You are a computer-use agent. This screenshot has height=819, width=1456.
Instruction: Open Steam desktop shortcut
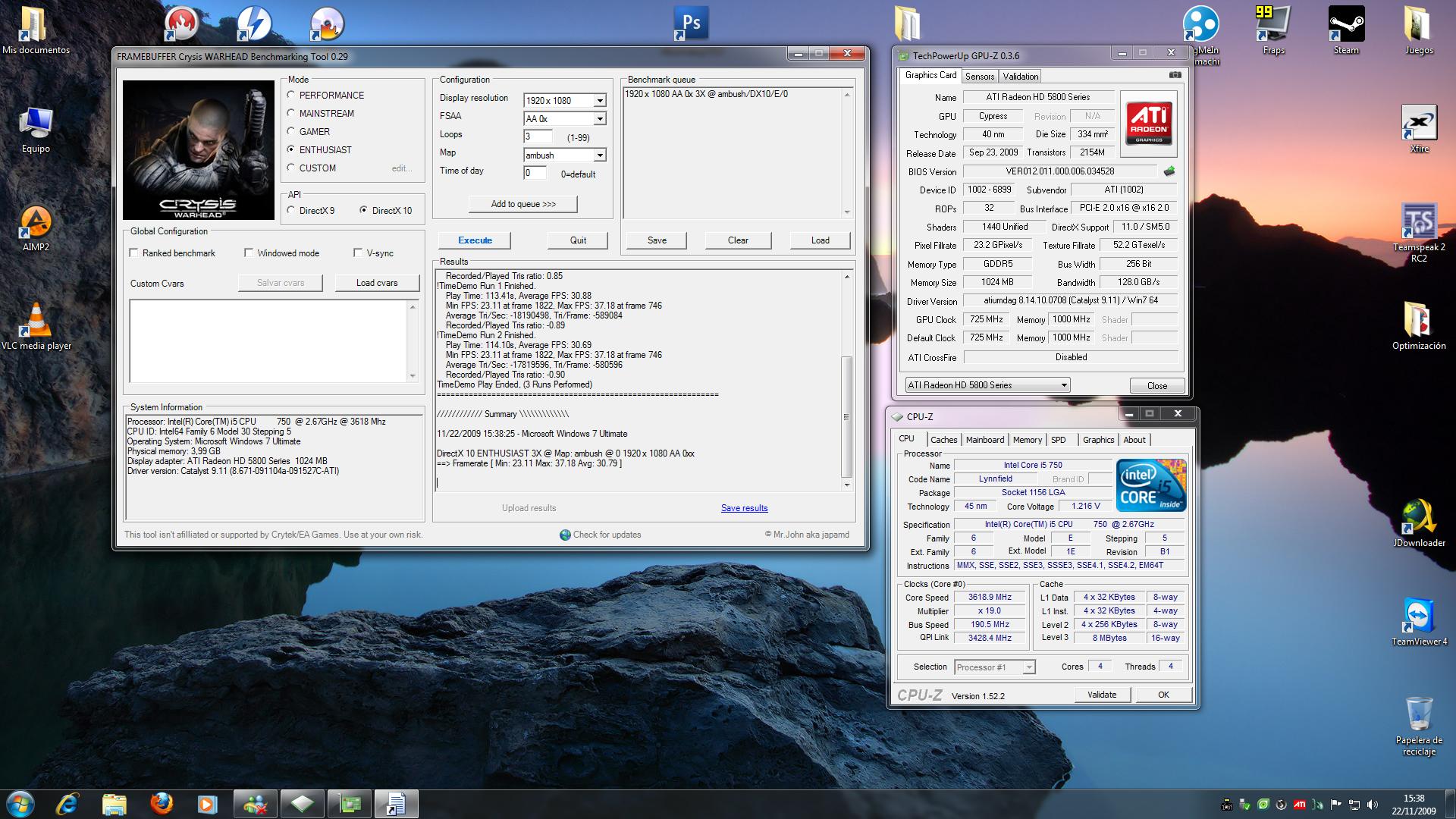(x=1346, y=31)
